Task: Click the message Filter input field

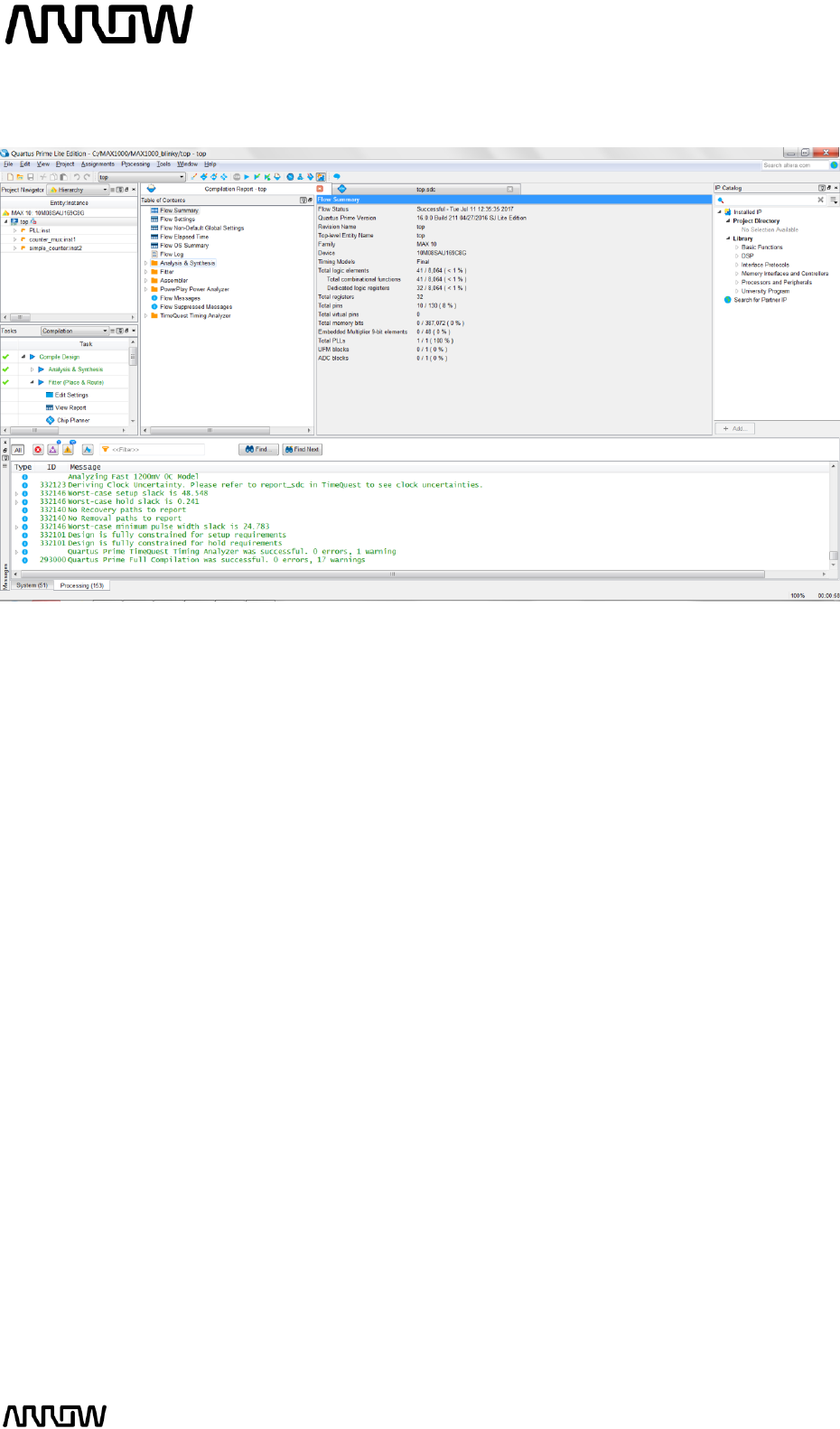Action: [x=152, y=450]
